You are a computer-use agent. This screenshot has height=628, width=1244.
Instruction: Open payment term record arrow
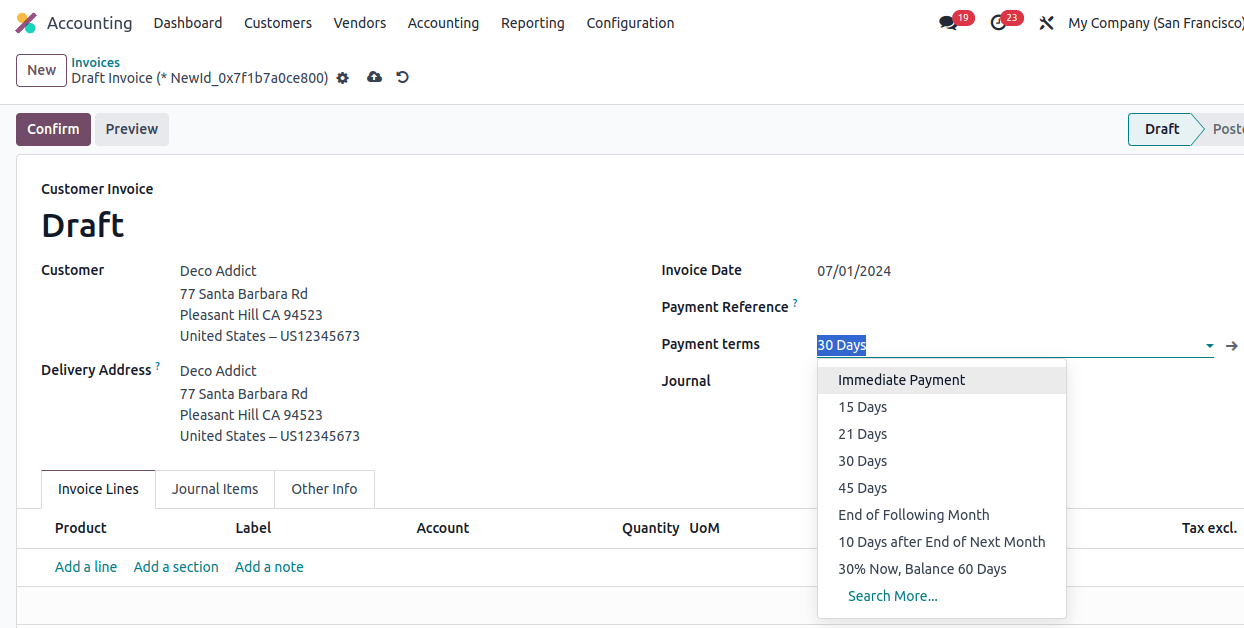(x=1232, y=346)
